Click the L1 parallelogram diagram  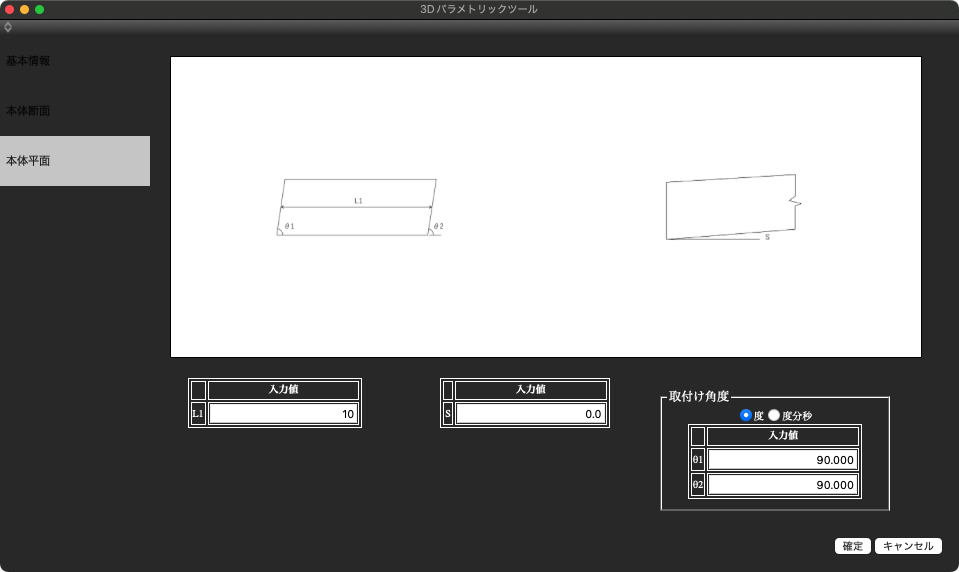pos(358,208)
